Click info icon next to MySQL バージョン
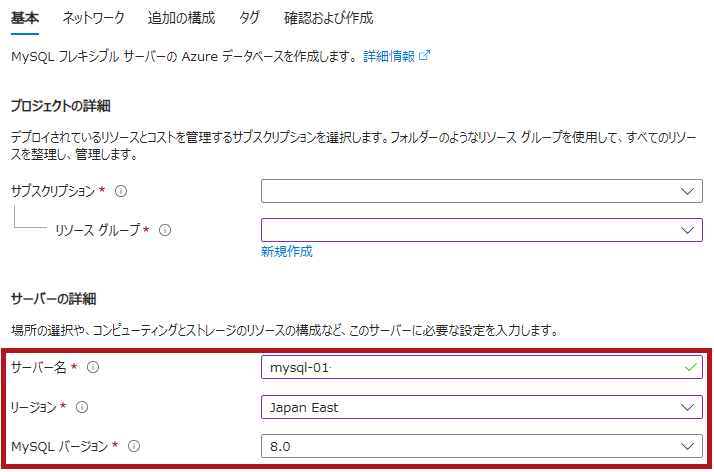Image resolution: width=714 pixels, height=472 pixels. [133, 446]
